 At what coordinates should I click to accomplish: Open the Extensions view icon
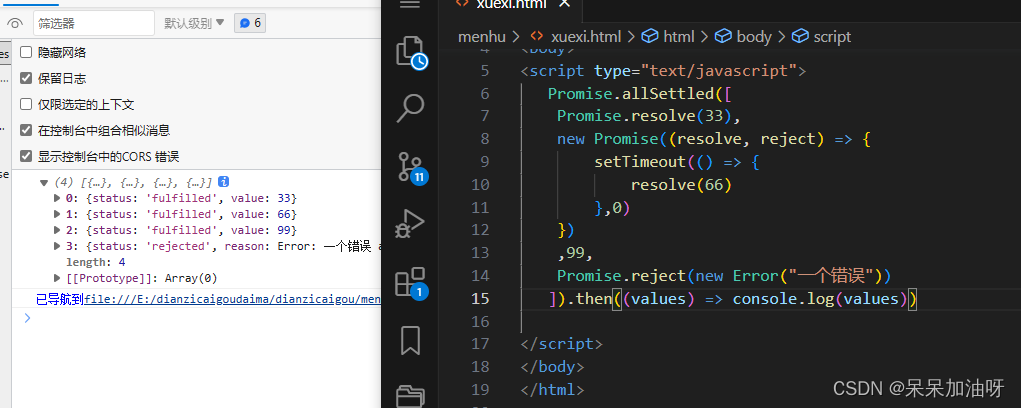point(411,282)
